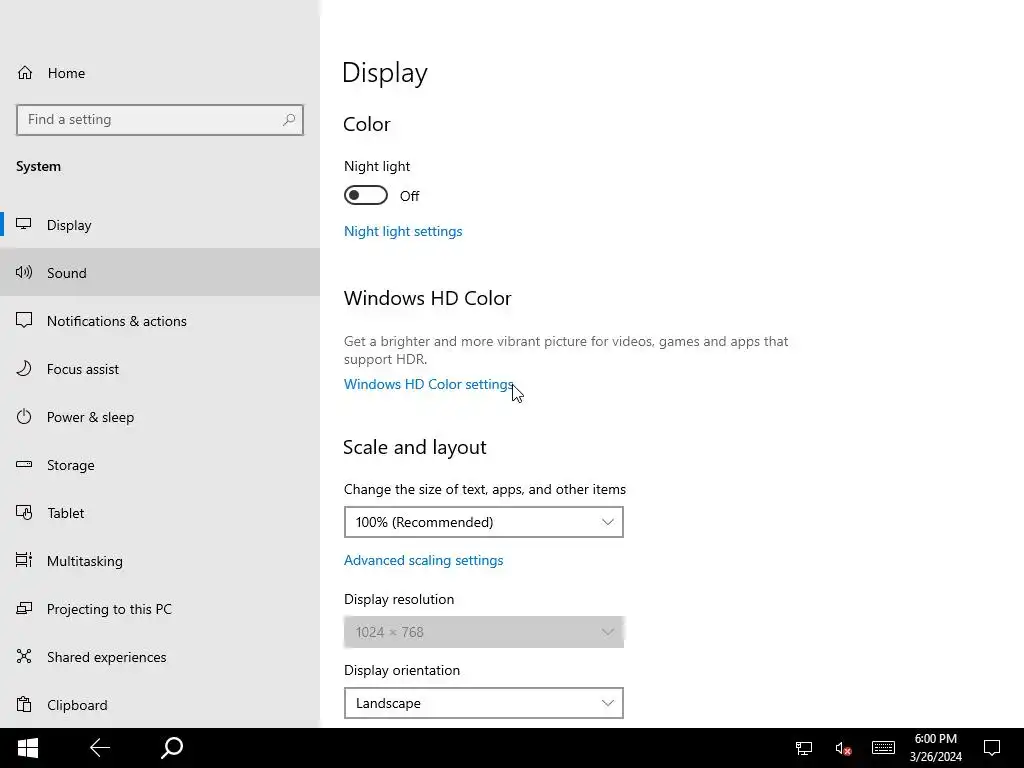Click the Display orientation label

[402, 670]
